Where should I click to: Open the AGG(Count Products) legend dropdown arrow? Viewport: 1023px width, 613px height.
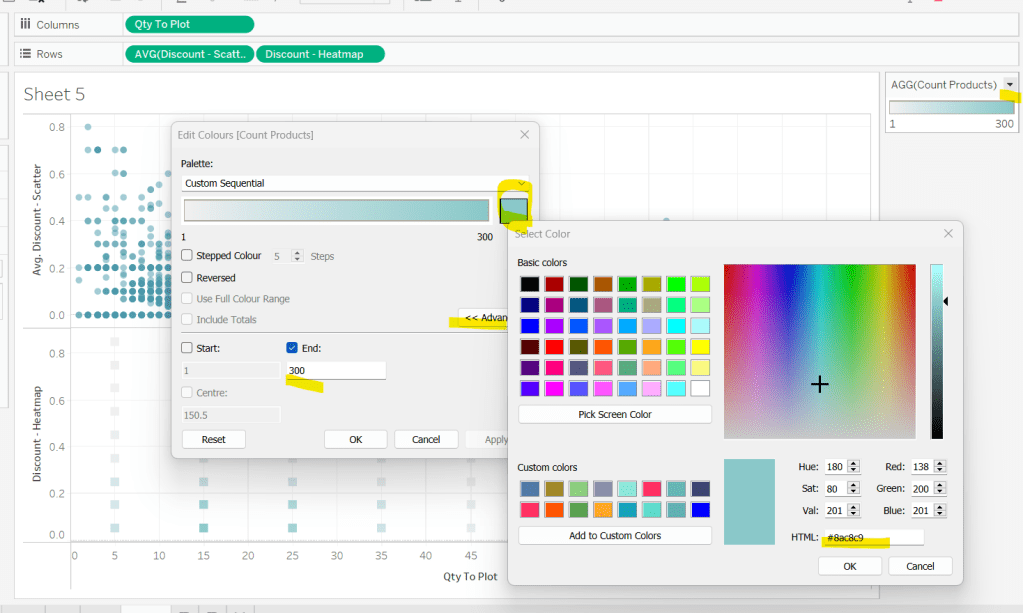click(1010, 85)
